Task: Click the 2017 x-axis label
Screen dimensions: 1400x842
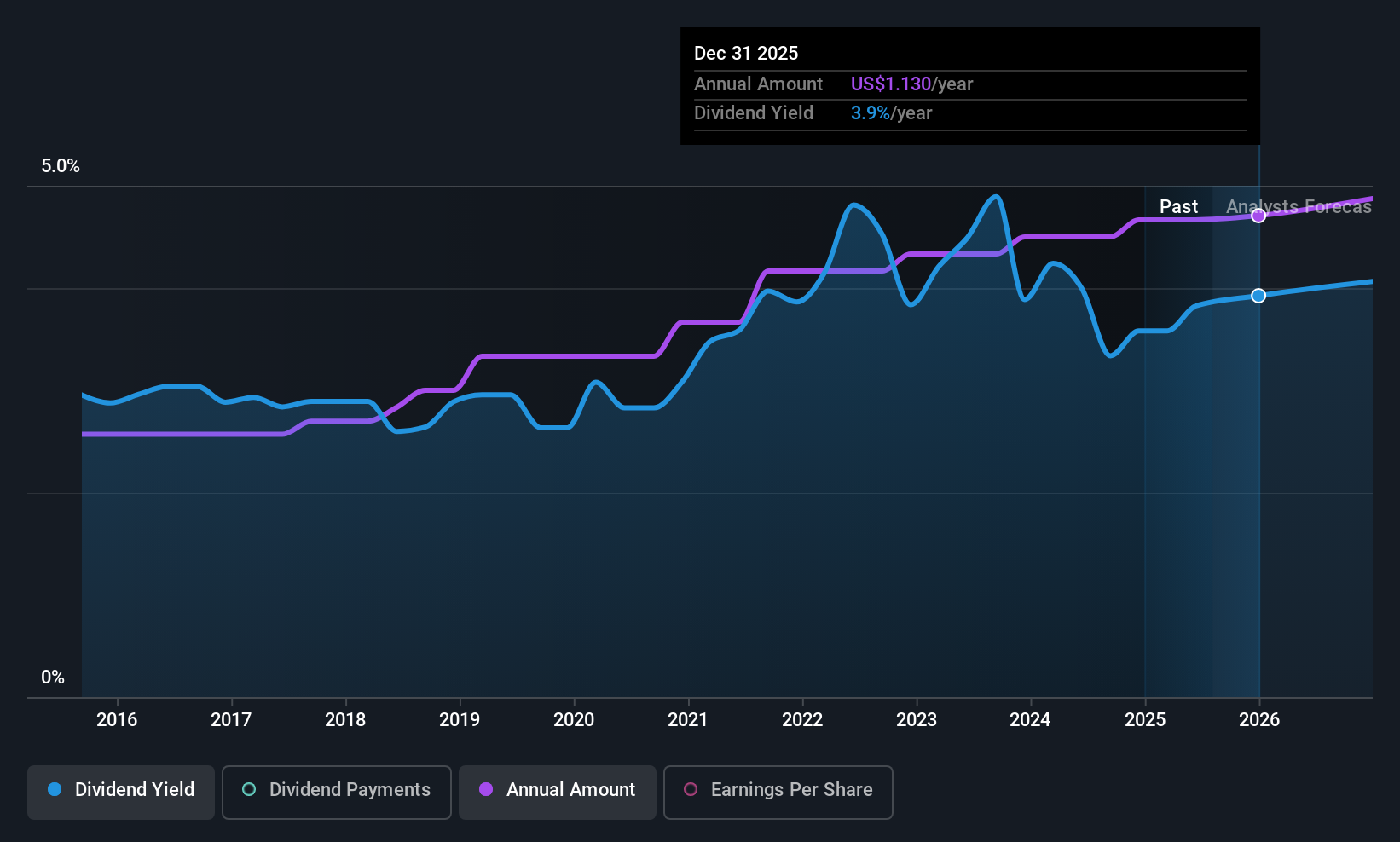Action: pyautogui.click(x=231, y=719)
